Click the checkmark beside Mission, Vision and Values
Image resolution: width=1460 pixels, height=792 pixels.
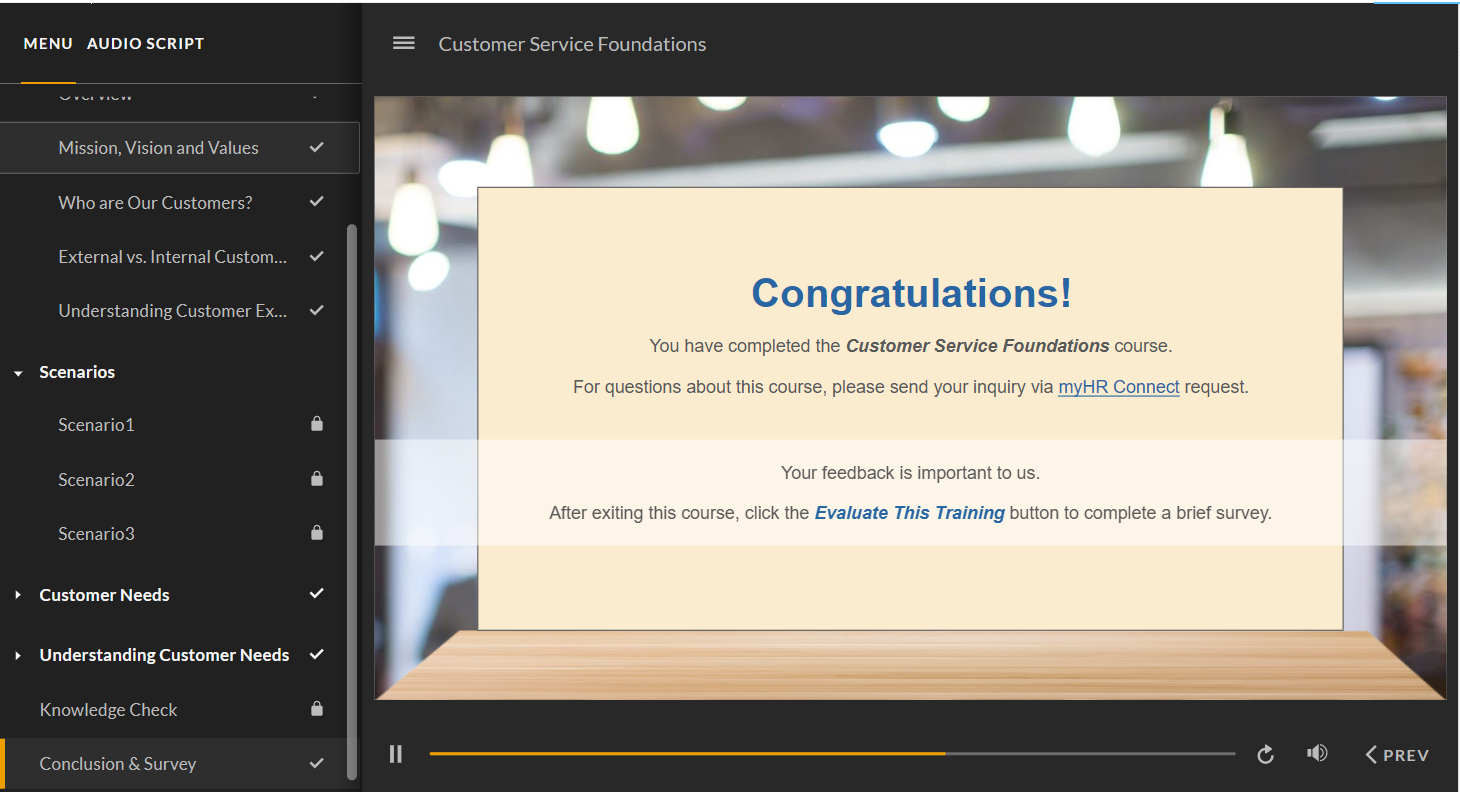[316, 147]
